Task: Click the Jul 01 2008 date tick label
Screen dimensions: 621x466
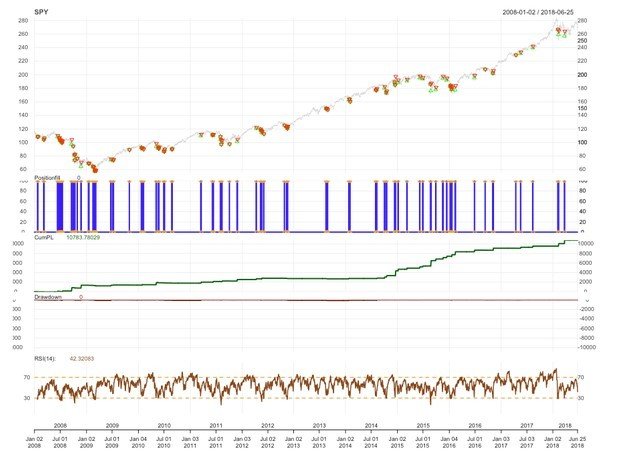Action: (60, 442)
